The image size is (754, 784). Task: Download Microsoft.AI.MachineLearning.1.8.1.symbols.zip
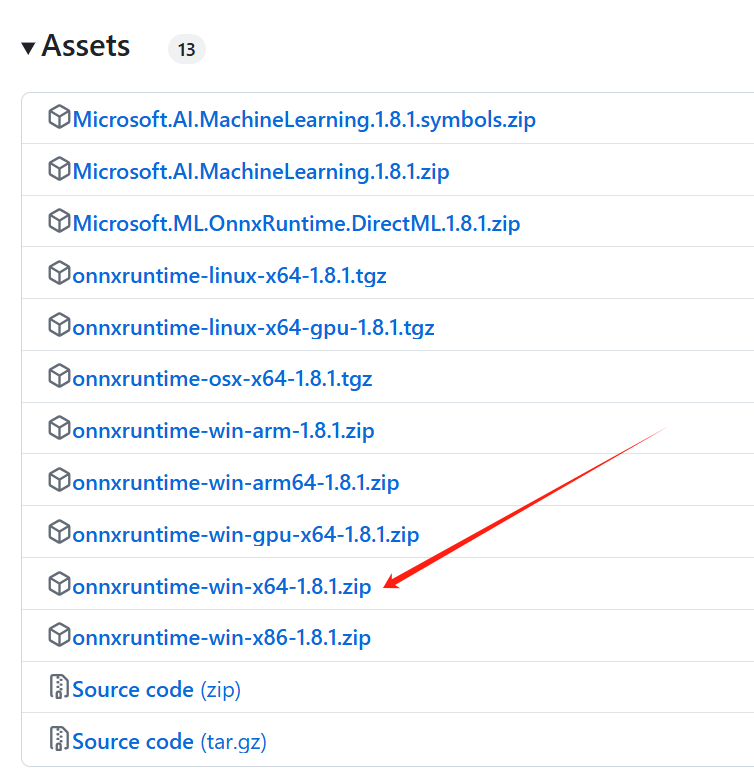click(x=304, y=120)
